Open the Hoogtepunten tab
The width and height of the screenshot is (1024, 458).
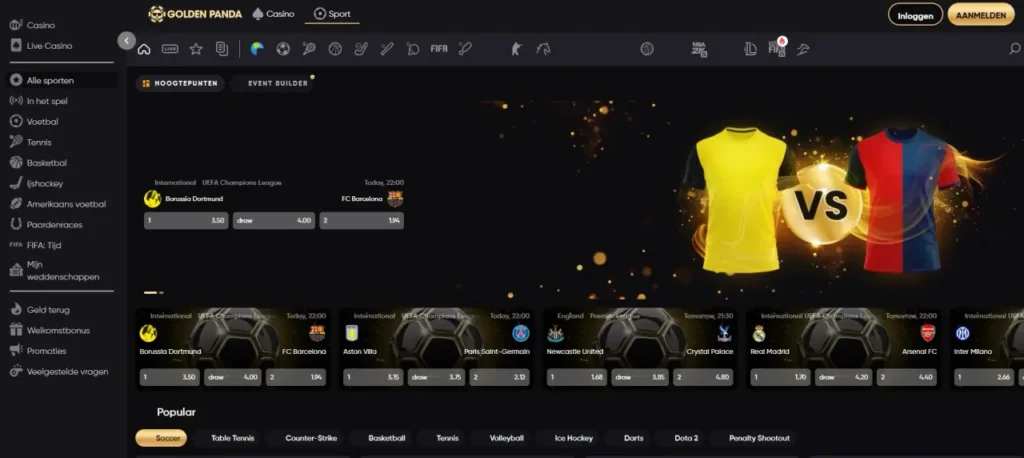pyautogui.click(x=180, y=84)
